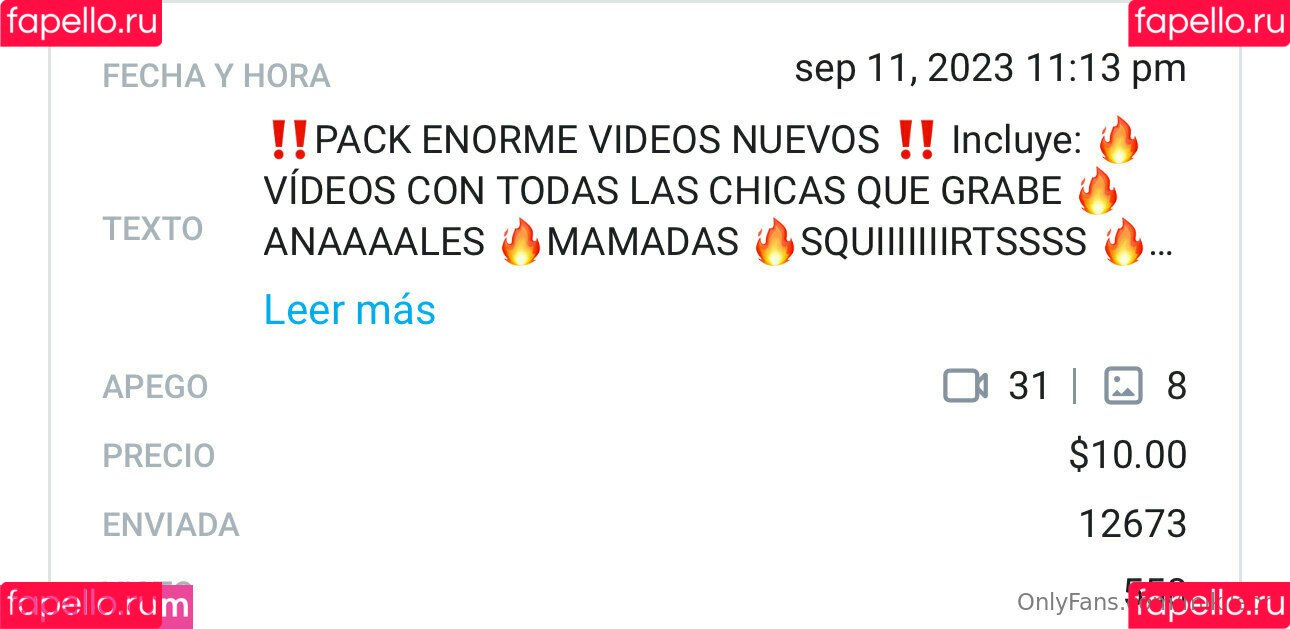This screenshot has width=1290, height=629.
Task: Select the image count 8
Action: [1176, 386]
